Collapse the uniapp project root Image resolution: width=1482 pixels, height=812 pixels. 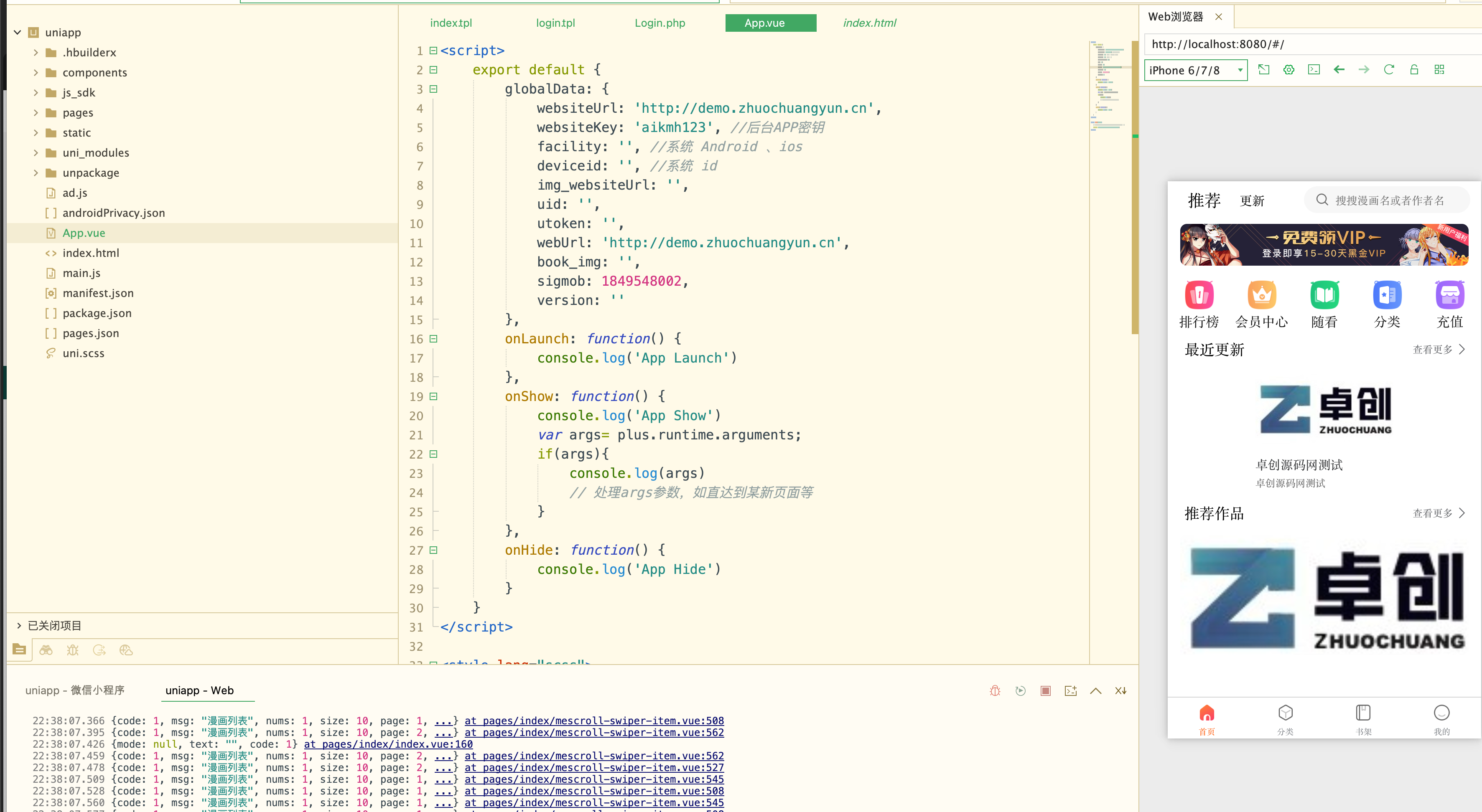17,32
